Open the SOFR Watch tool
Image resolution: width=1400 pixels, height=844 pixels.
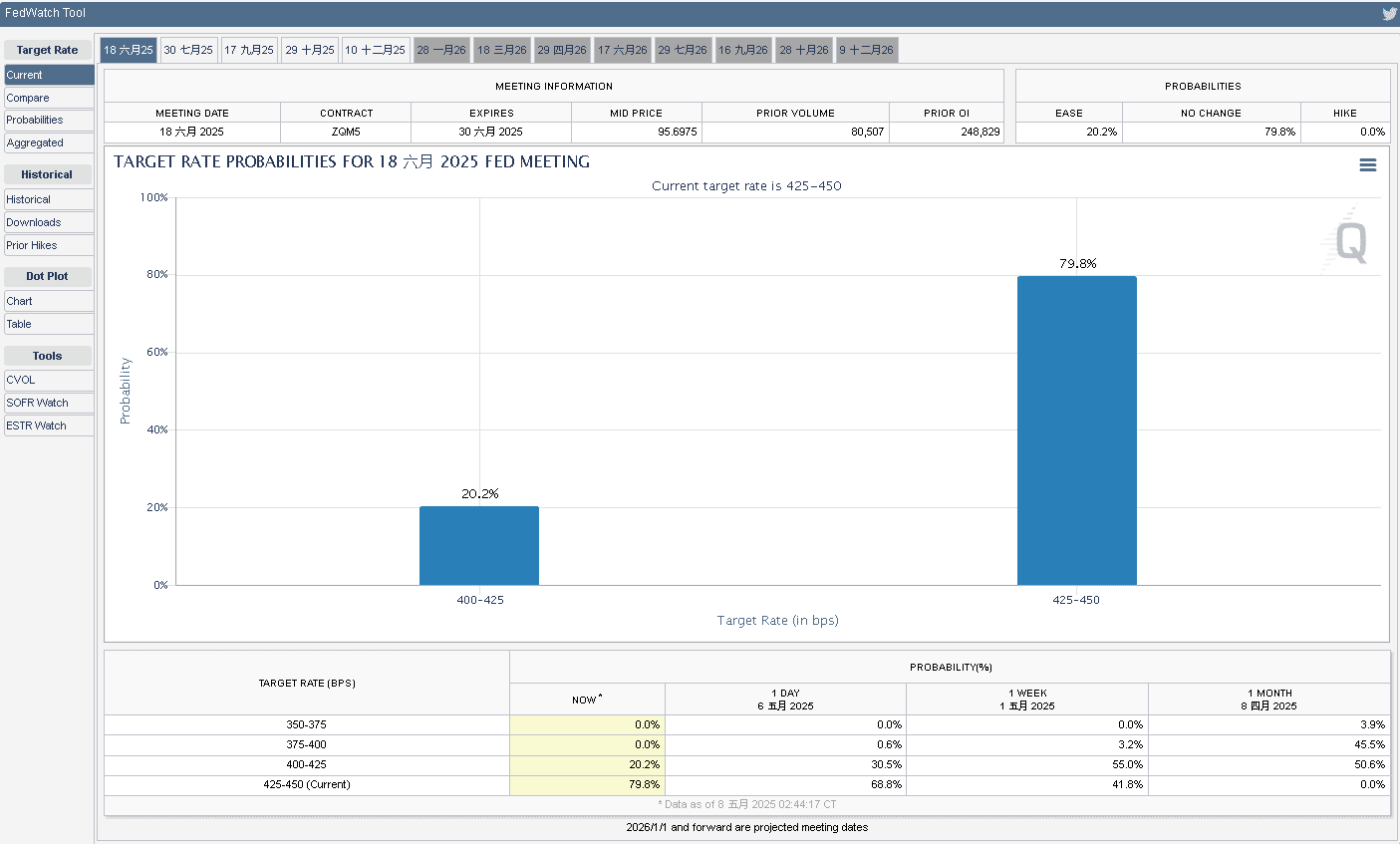click(x=49, y=403)
